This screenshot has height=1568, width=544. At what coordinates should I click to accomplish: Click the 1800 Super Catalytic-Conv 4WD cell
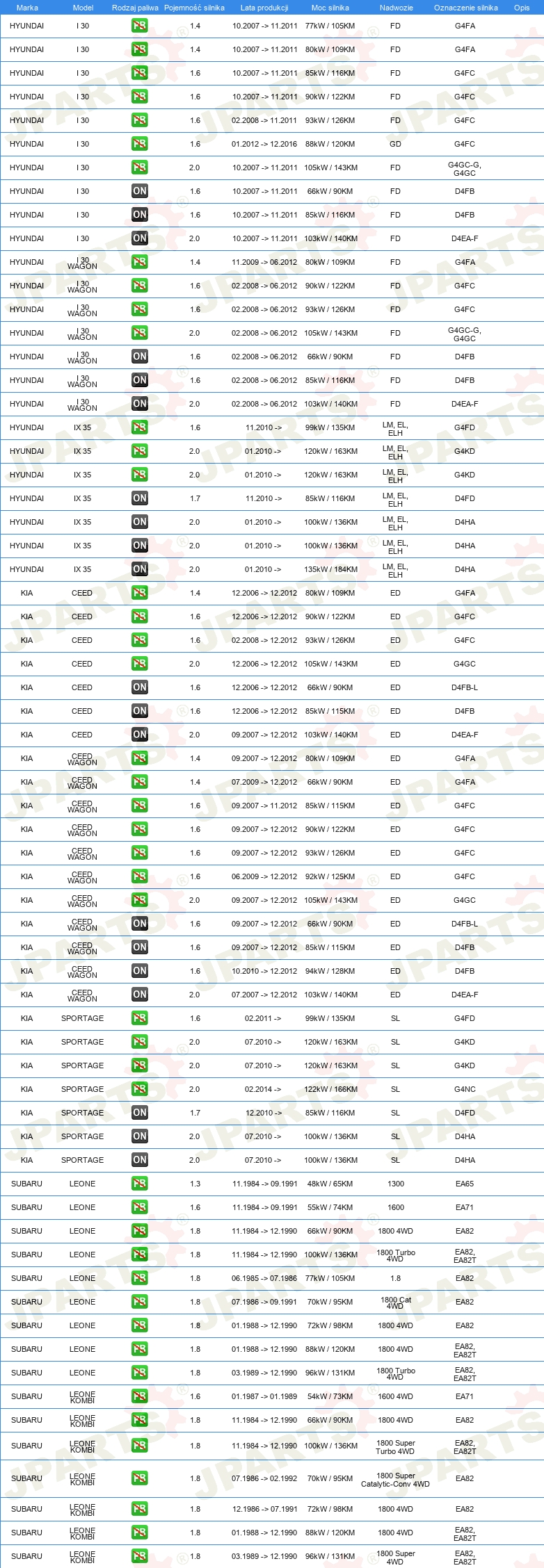click(x=395, y=1480)
